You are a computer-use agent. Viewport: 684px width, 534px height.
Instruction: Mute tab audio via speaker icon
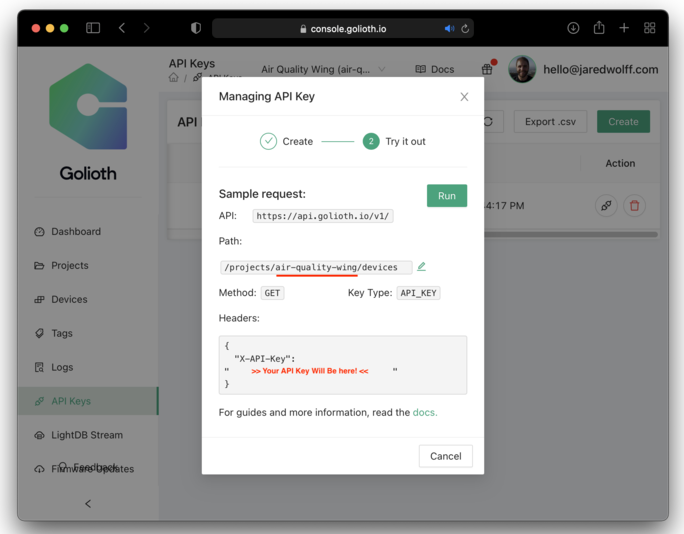coord(449,29)
